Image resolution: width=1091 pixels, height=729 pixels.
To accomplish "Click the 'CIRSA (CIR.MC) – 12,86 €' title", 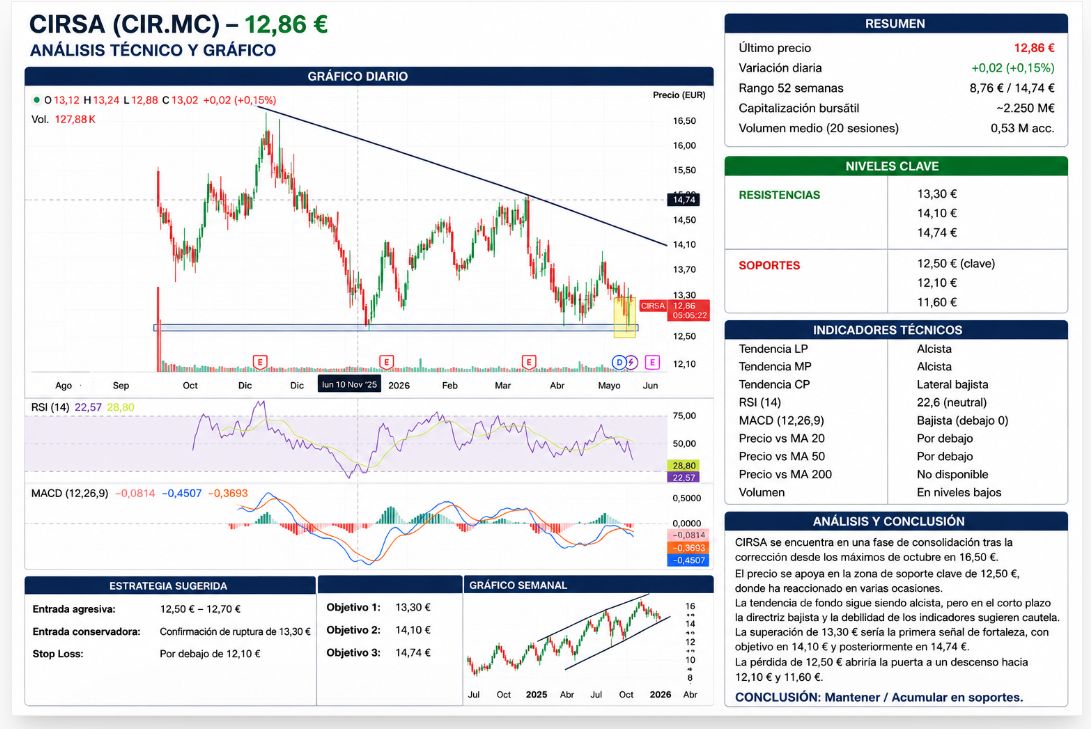I will [178, 24].
